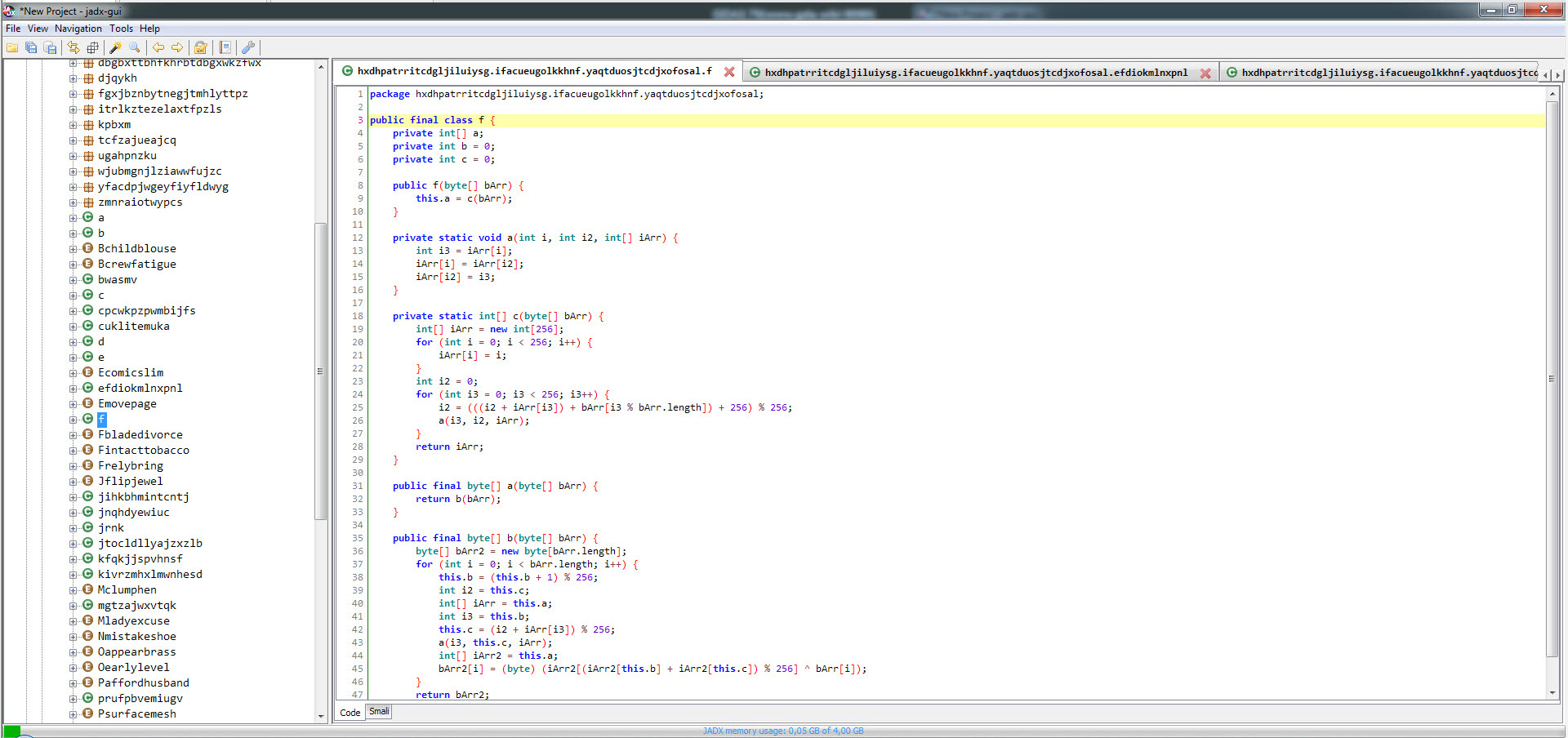Click the tree panel vertical scrollbar thumb
This screenshot has height=738, width=1568.
[320, 371]
